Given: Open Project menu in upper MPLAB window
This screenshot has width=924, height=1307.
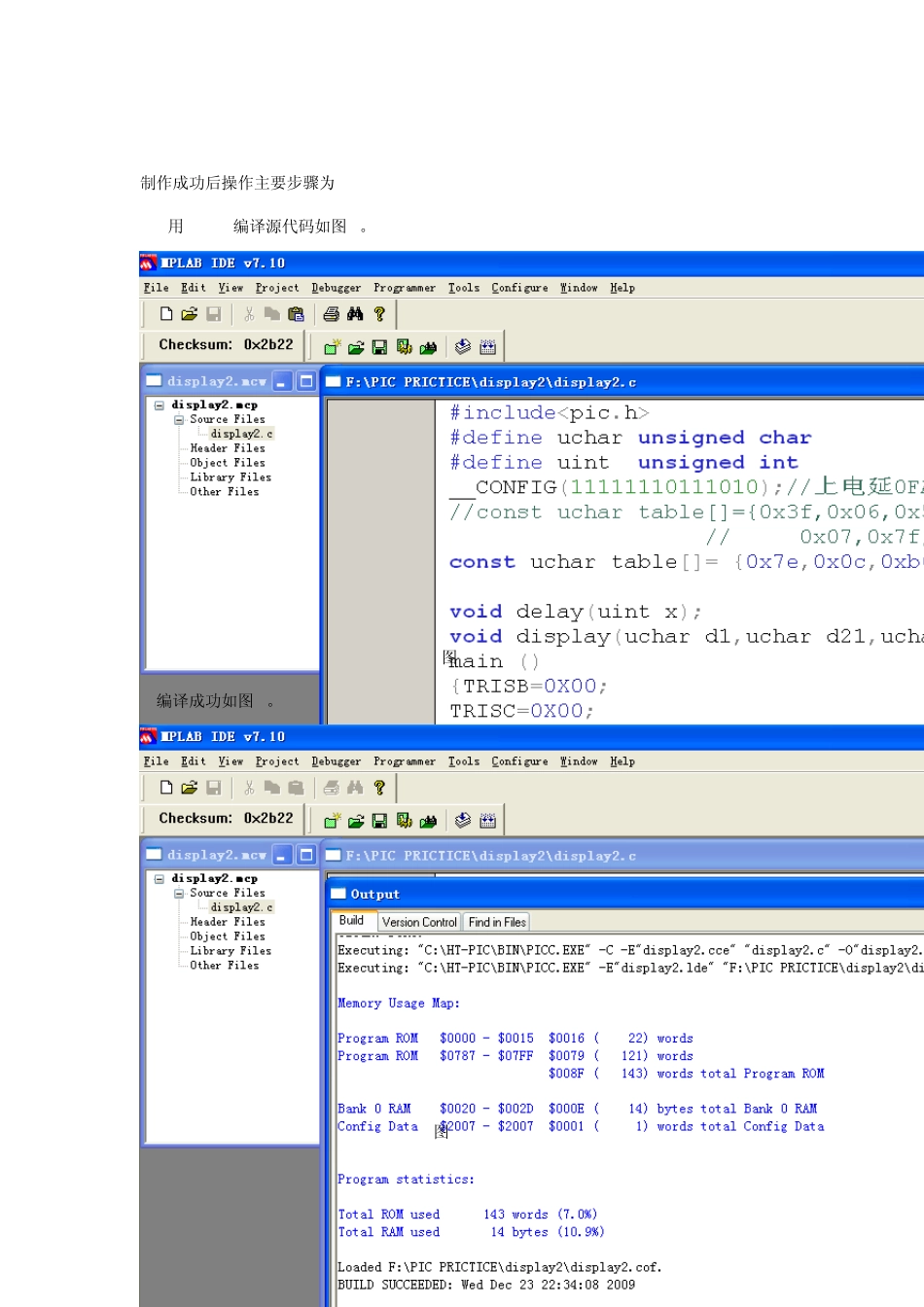Looking at the screenshot, I should [x=277, y=288].
